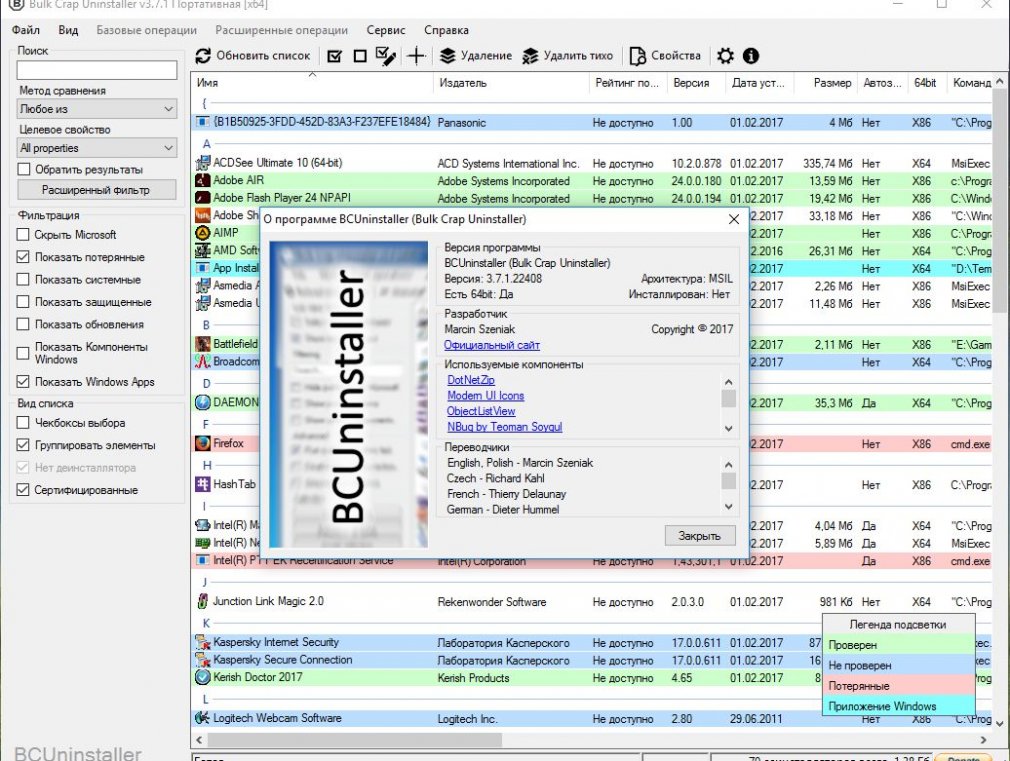The image size is (1010, 761).
Task: Open the Сервис menu
Action: point(386,30)
